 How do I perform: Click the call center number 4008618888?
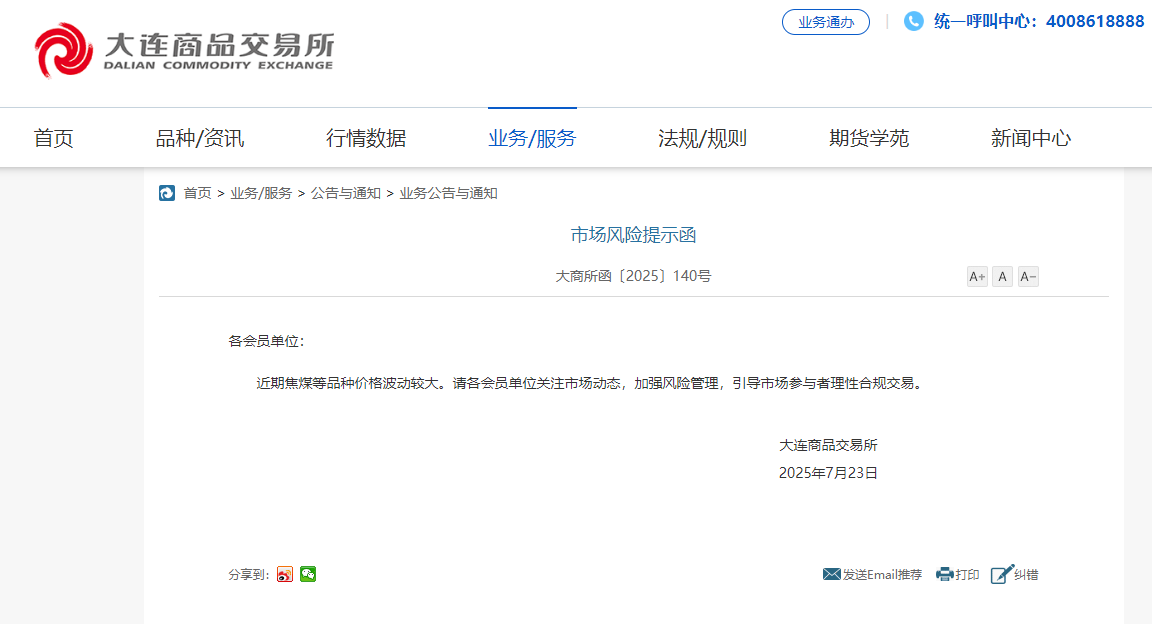tap(1095, 21)
